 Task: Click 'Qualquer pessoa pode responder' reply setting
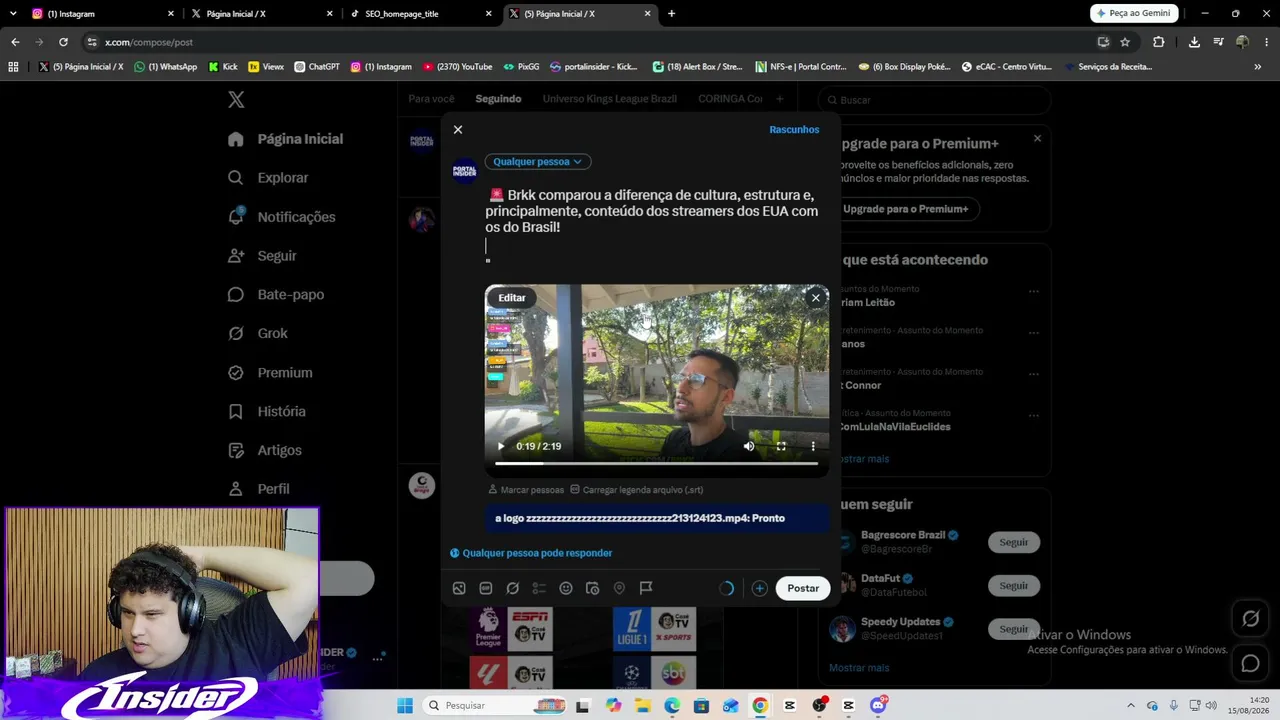[531, 553]
